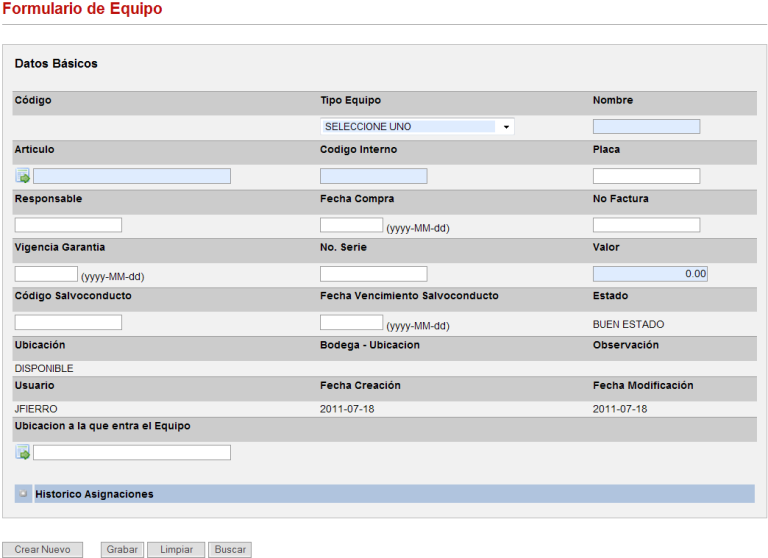Image resolution: width=768 pixels, height=558 pixels.
Task: Expand the Historico Asignaciones section
Action: pyautogui.click(x=24, y=494)
